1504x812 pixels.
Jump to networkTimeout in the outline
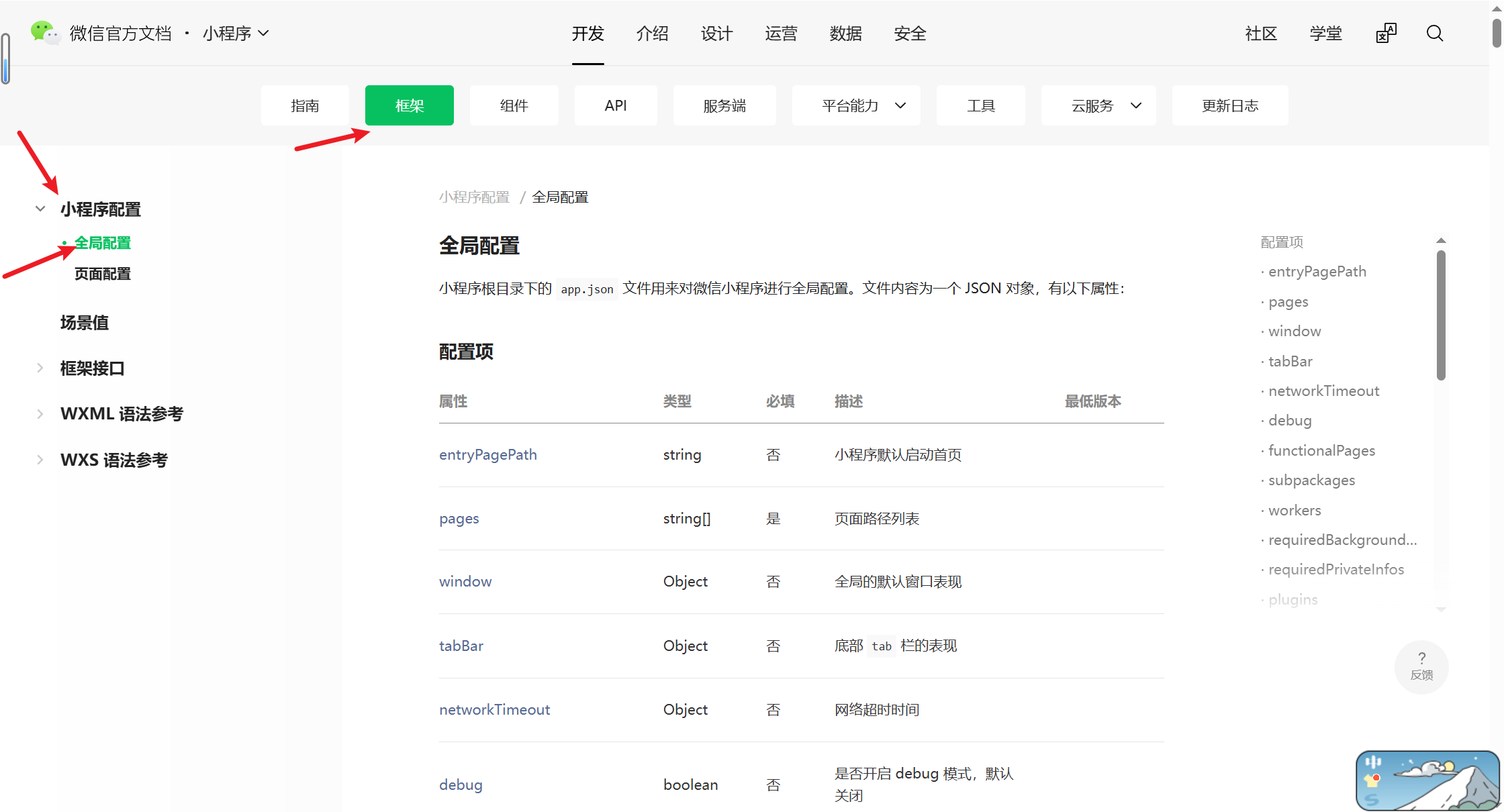(1323, 391)
